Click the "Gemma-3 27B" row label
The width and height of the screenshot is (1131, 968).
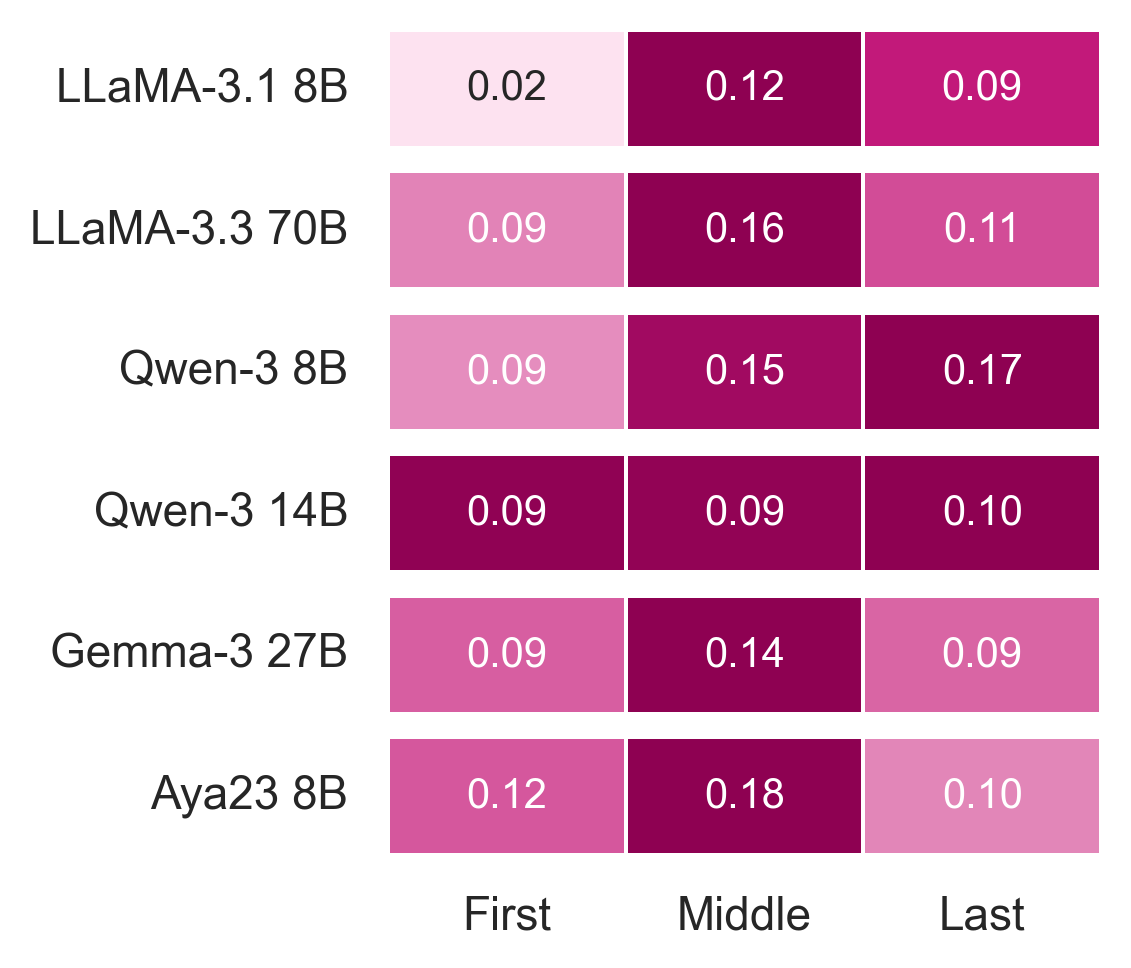pyautogui.click(x=199, y=654)
